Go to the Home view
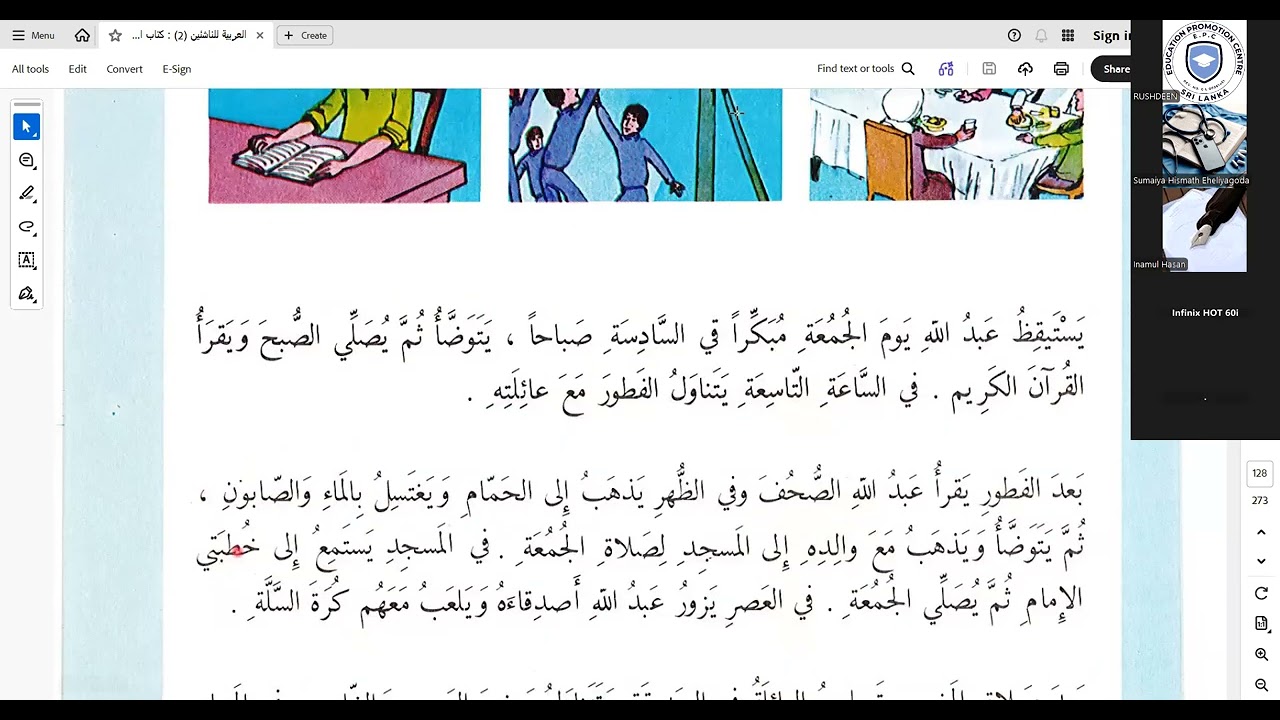 82,35
